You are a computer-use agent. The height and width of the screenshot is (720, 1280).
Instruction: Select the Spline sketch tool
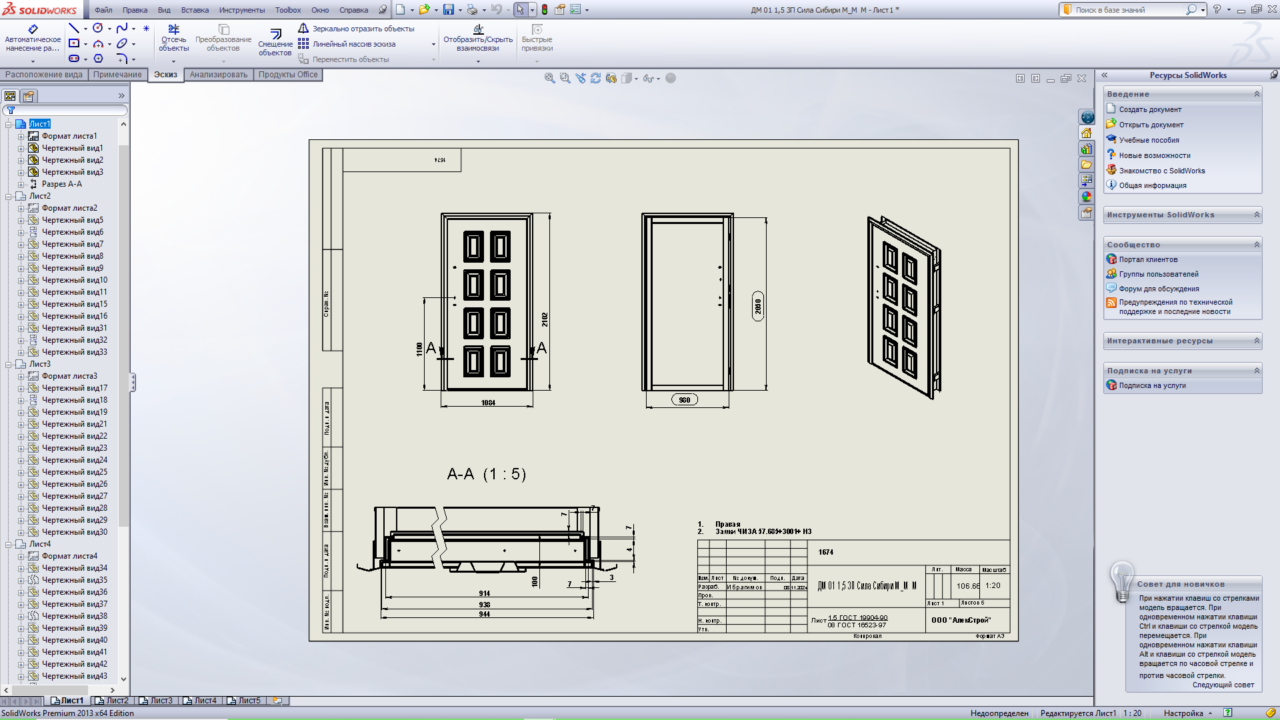pyautogui.click(x=122, y=28)
